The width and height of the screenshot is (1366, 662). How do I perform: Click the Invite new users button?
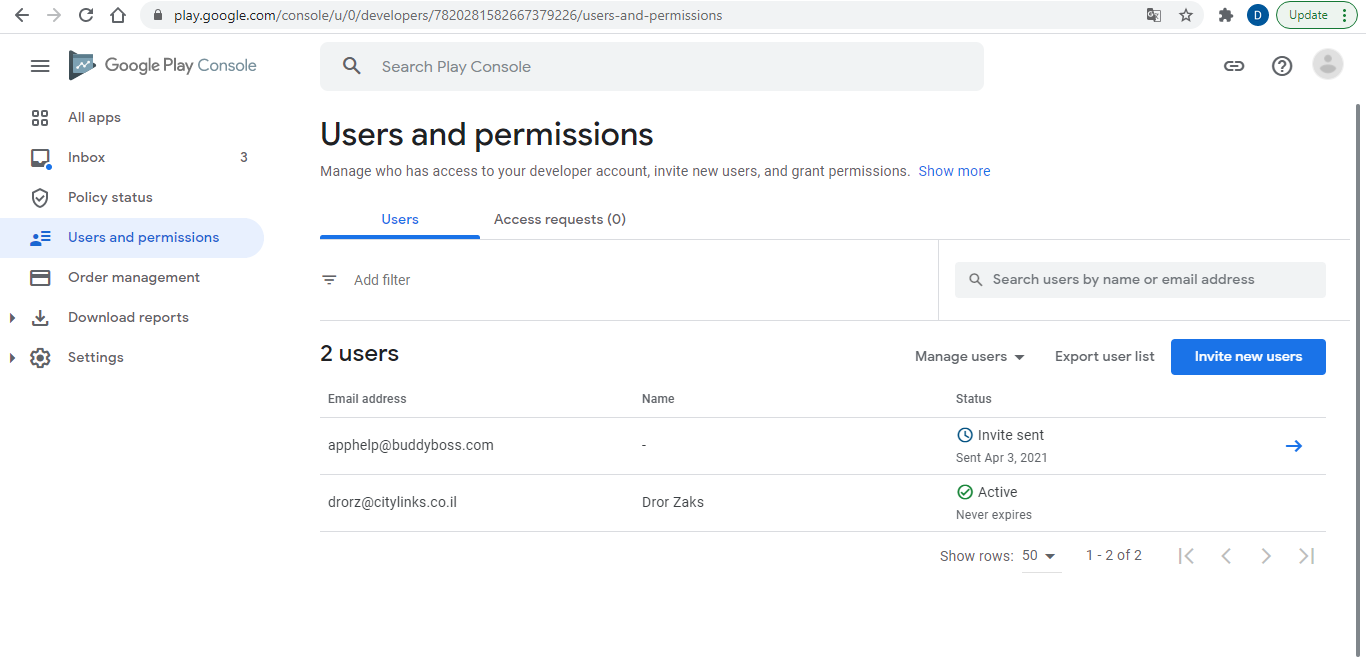coord(1248,357)
